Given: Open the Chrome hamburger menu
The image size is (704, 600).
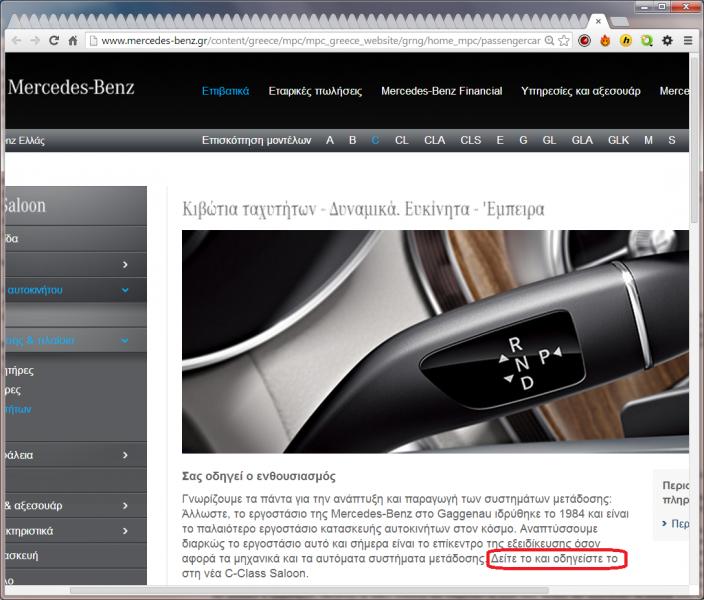Looking at the screenshot, I should [x=688, y=40].
